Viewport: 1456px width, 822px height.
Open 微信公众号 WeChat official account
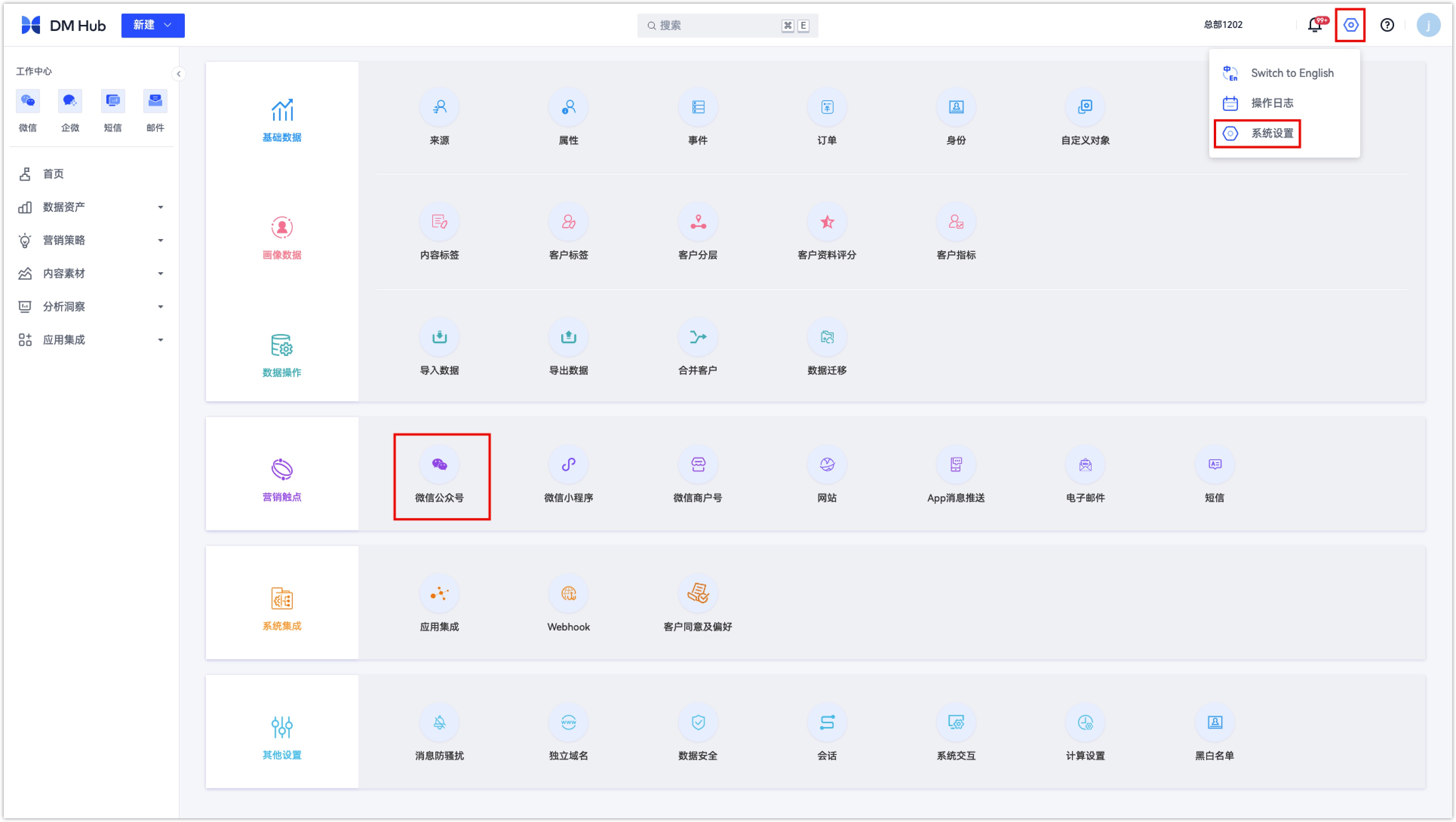pos(439,465)
